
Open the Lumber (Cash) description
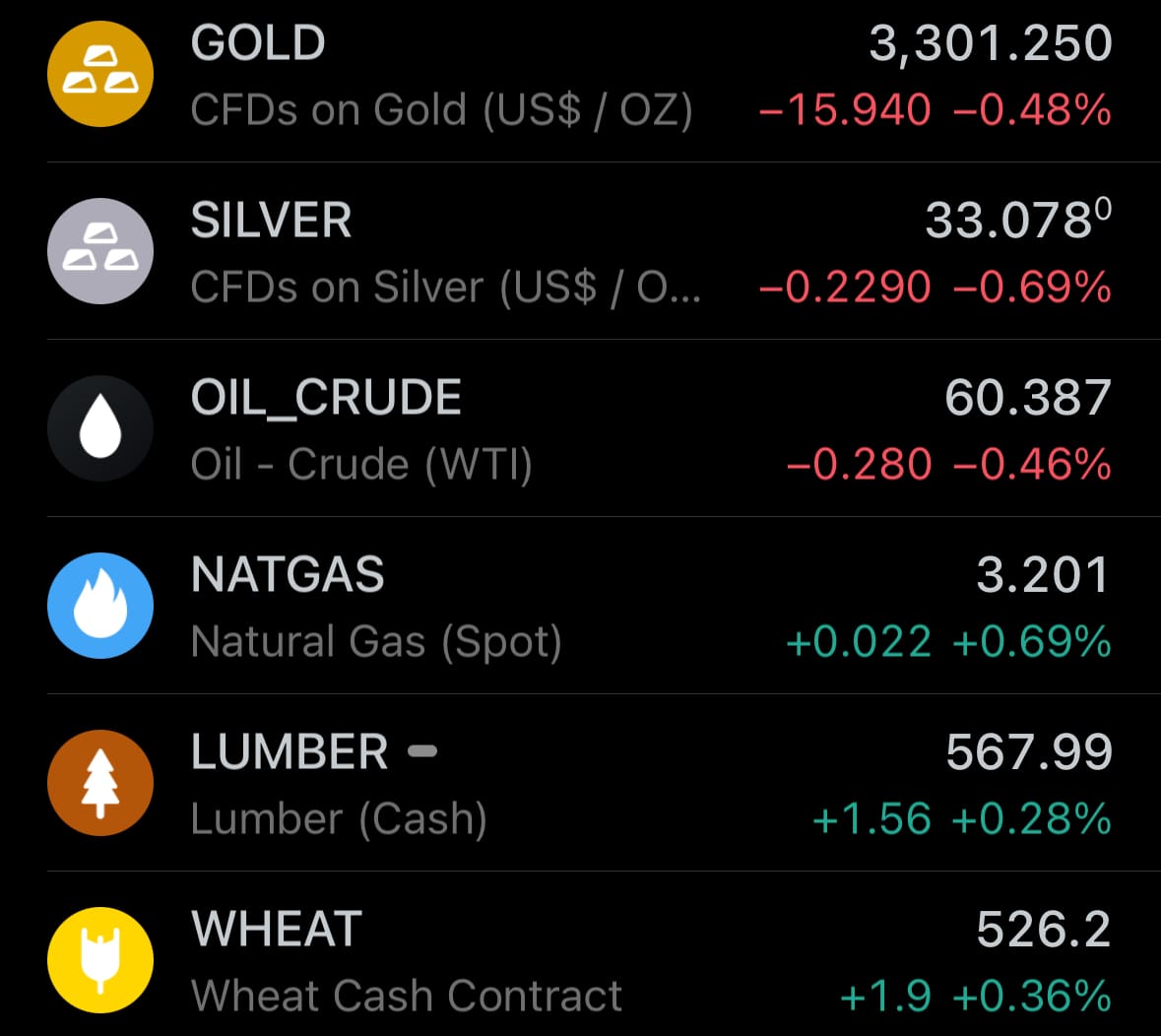[x=339, y=819]
